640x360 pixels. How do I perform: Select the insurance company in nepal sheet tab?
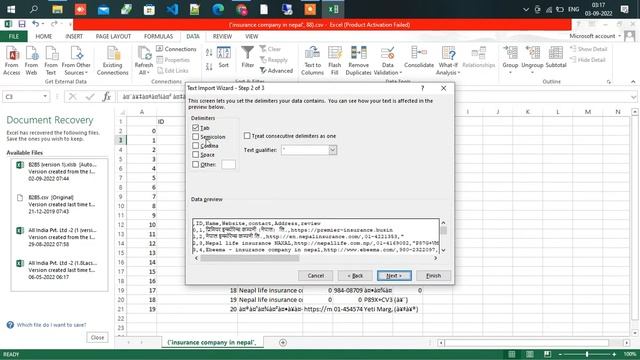click(212, 342)
